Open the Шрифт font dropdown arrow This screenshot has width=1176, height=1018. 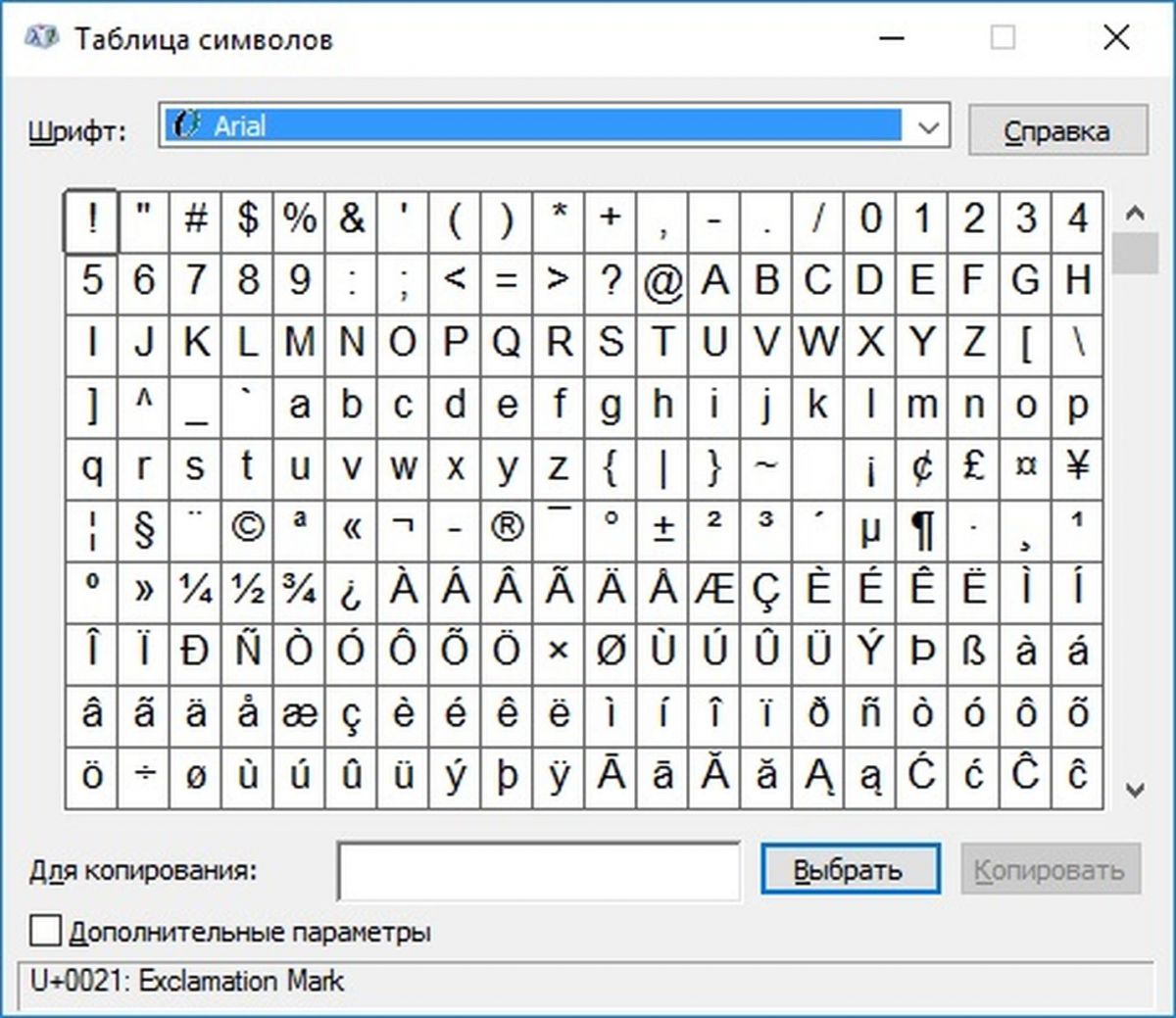click(x=927, y=126)
